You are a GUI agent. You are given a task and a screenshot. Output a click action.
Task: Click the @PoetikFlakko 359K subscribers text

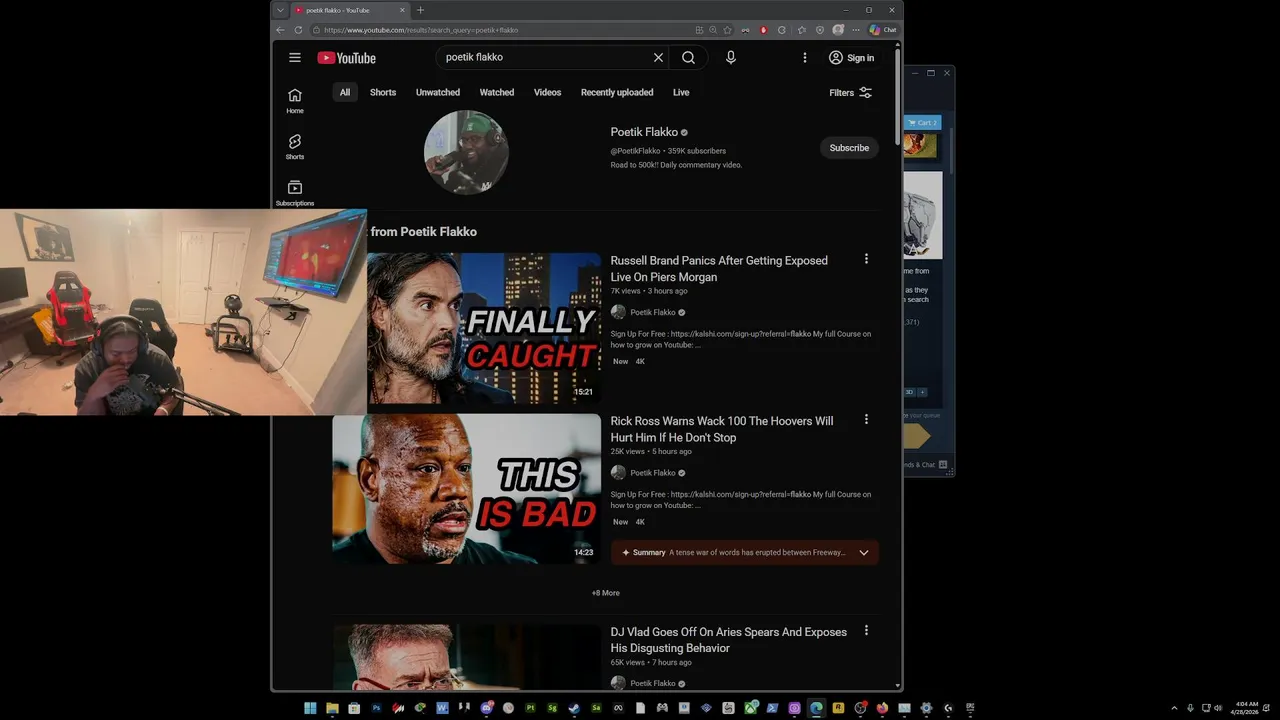668,151
